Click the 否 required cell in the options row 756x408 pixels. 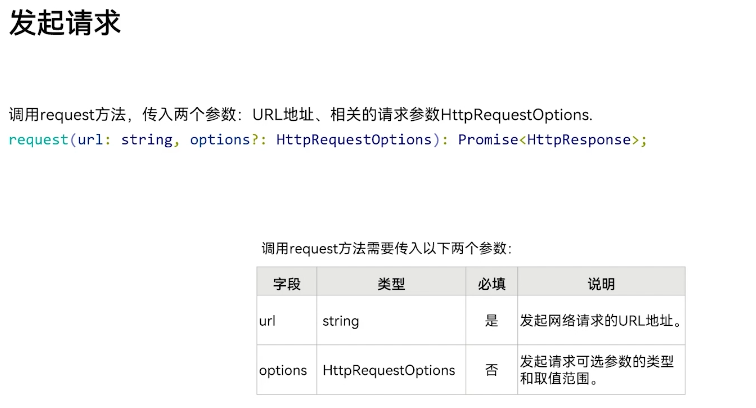click(x=491, y=370)
